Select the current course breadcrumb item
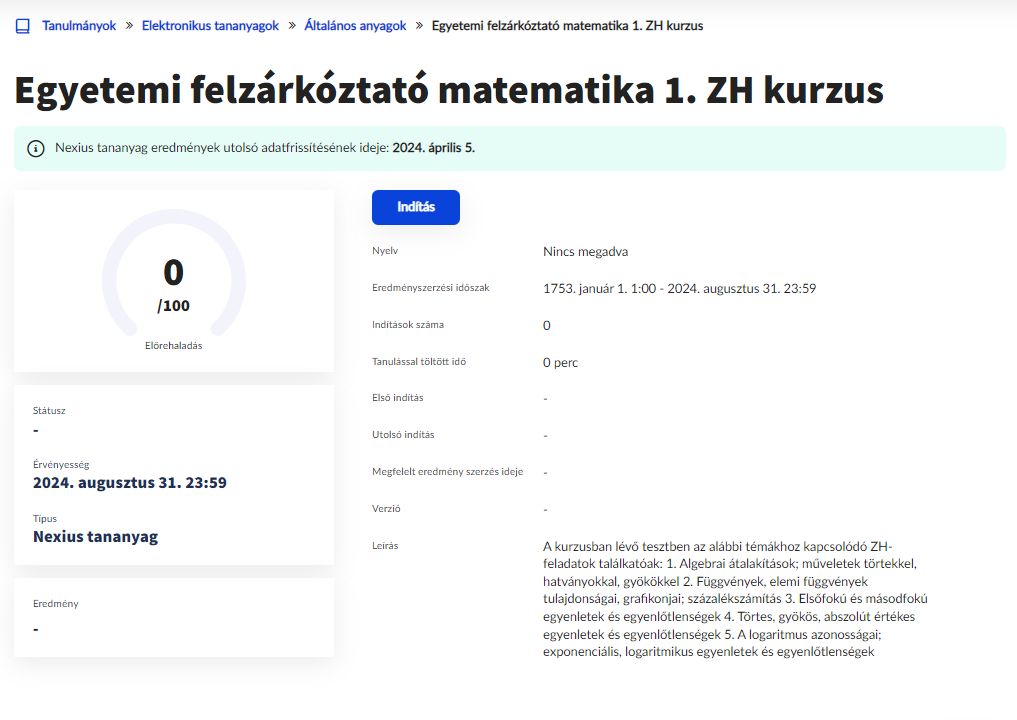Image resolution: width=1017 pixels, height=720 pixels. coord(567,26)
